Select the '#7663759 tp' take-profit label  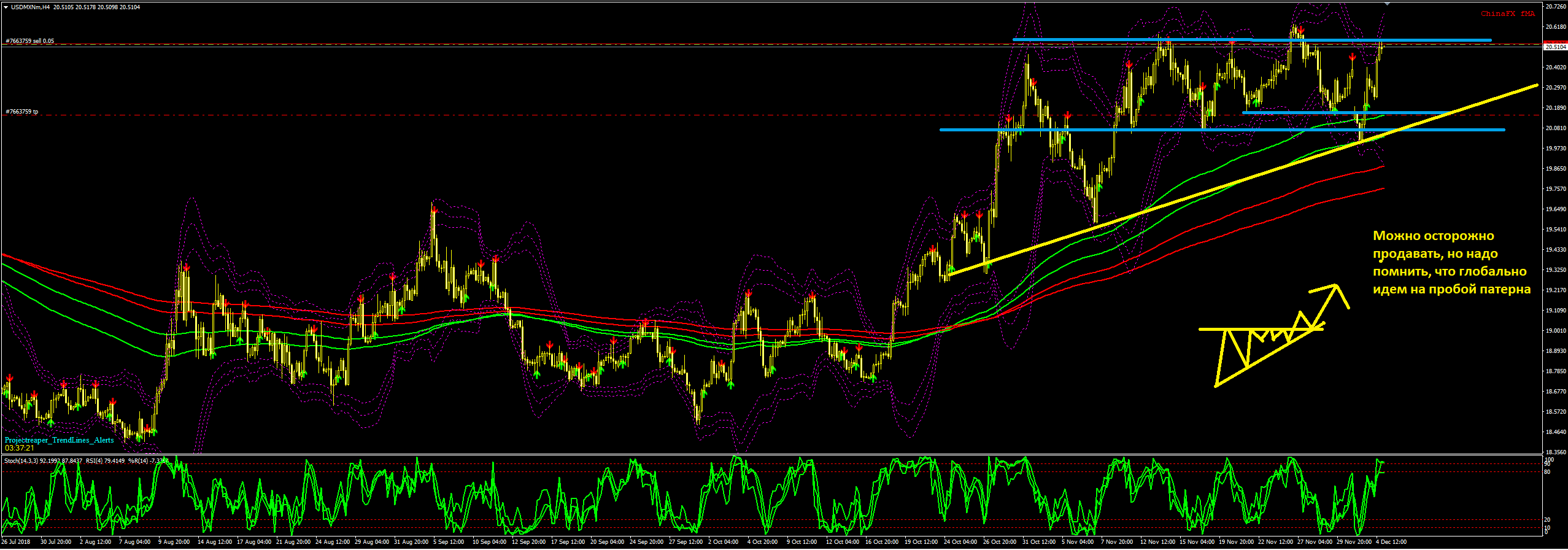point(22,112)
